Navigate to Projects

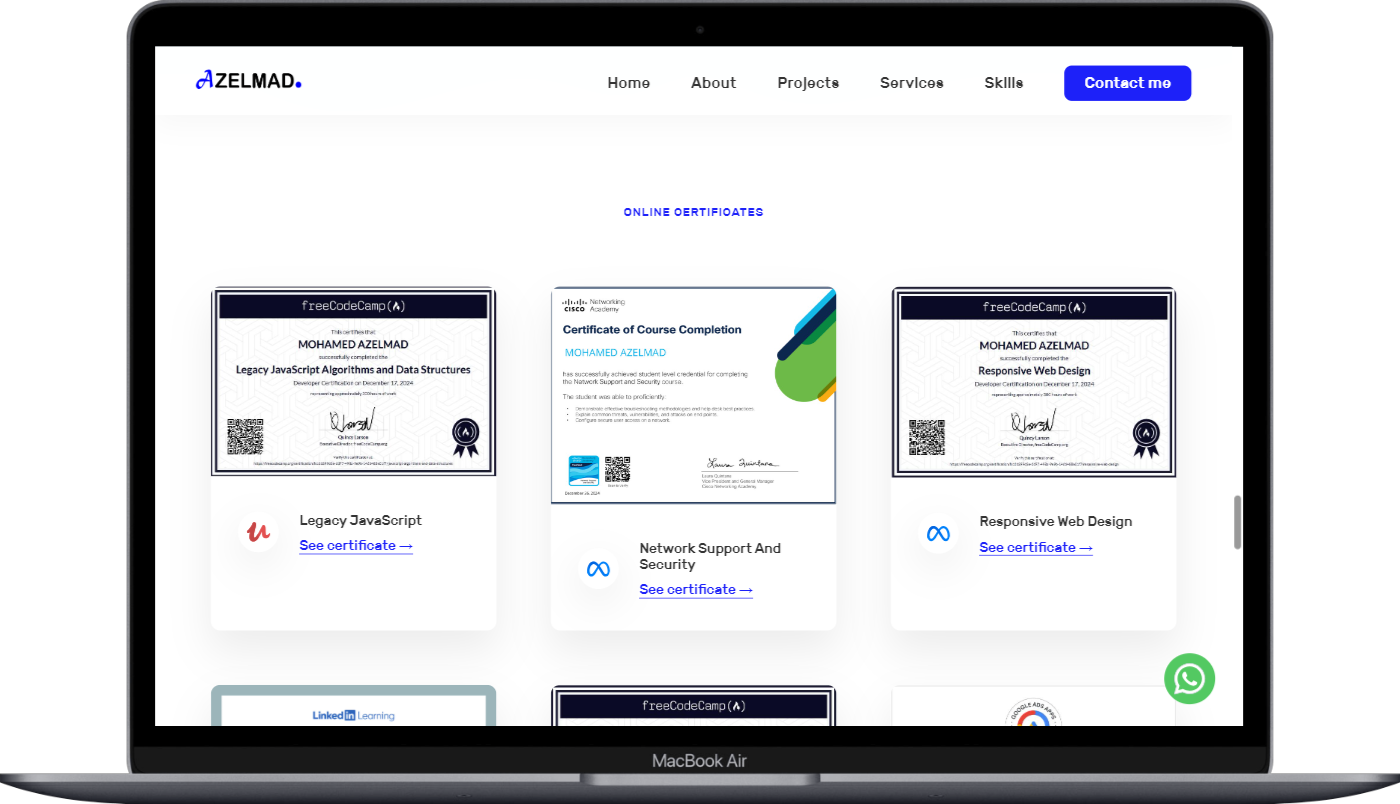click(807, 83)
